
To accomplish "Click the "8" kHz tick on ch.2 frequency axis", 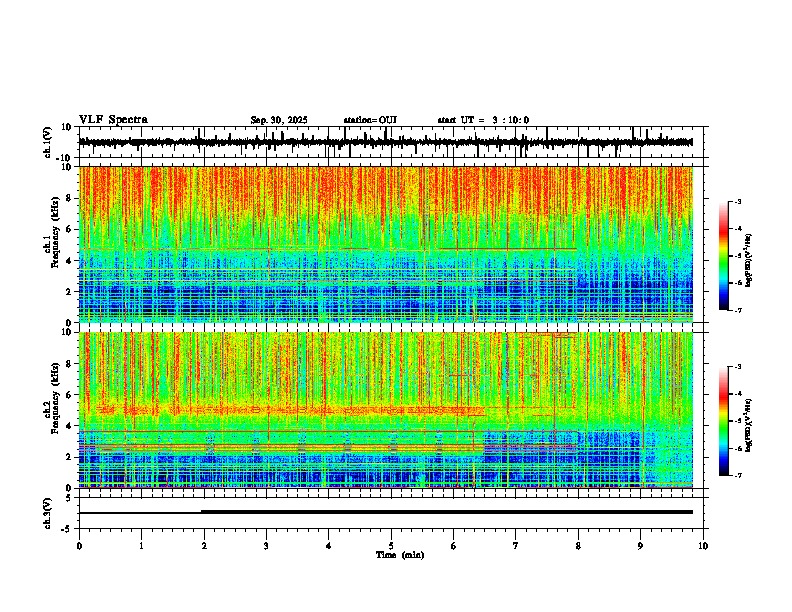I will click(x=69, y=364).
